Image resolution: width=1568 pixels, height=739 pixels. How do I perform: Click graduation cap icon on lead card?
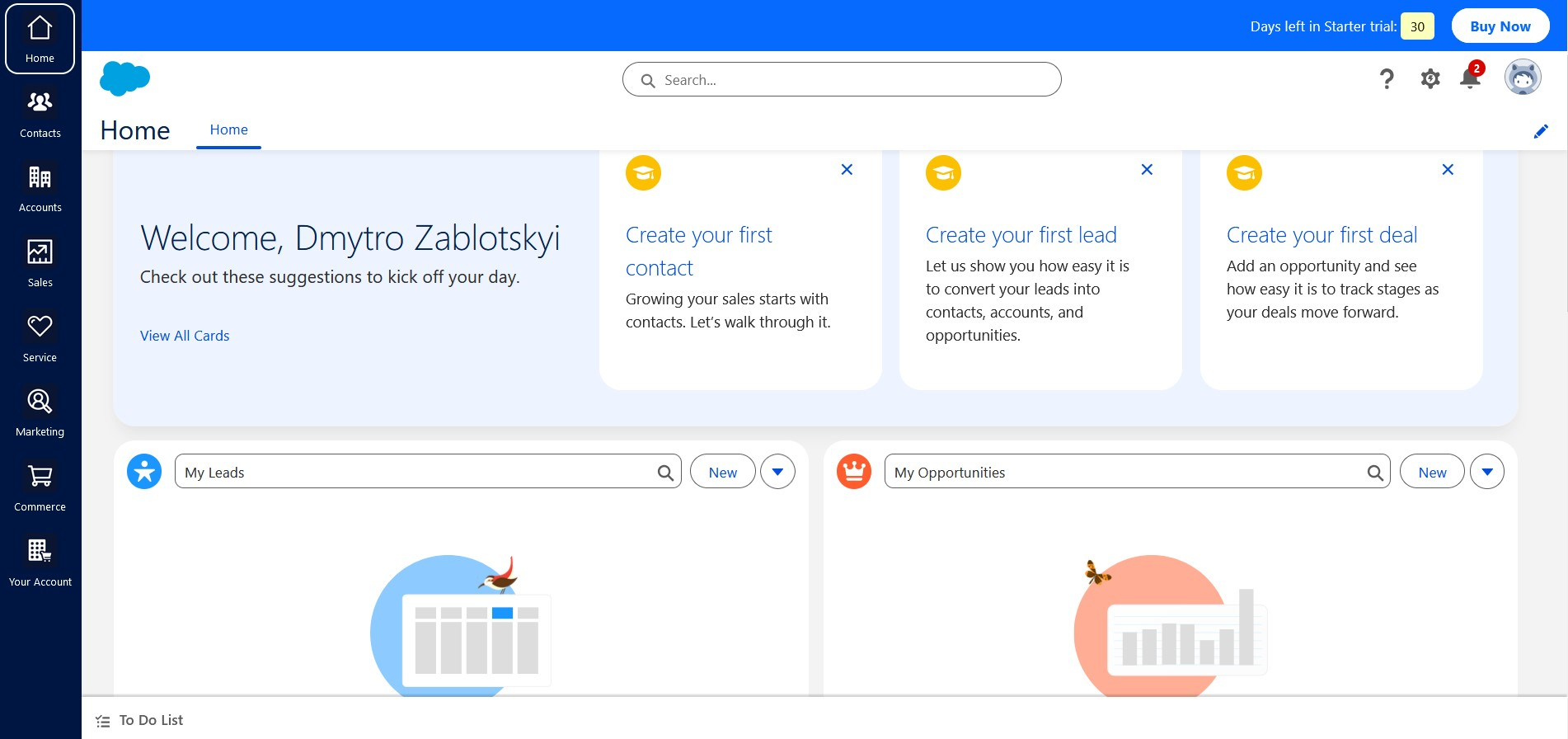(943, 172)
